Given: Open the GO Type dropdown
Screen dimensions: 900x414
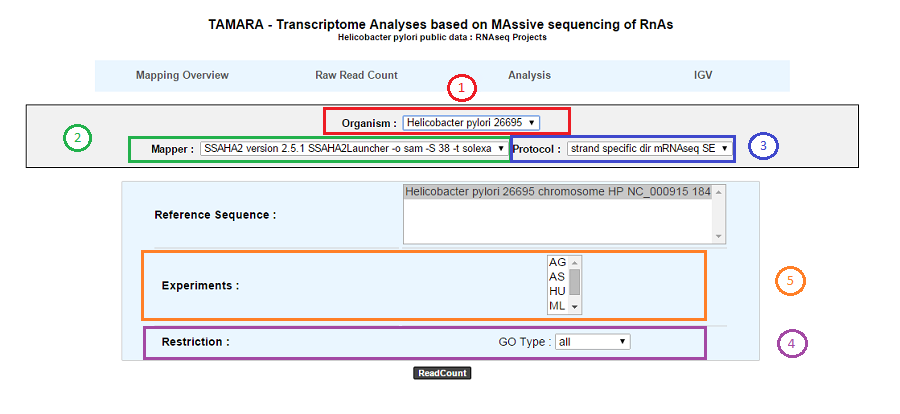Looking at the screenshot, I should 592,342.
